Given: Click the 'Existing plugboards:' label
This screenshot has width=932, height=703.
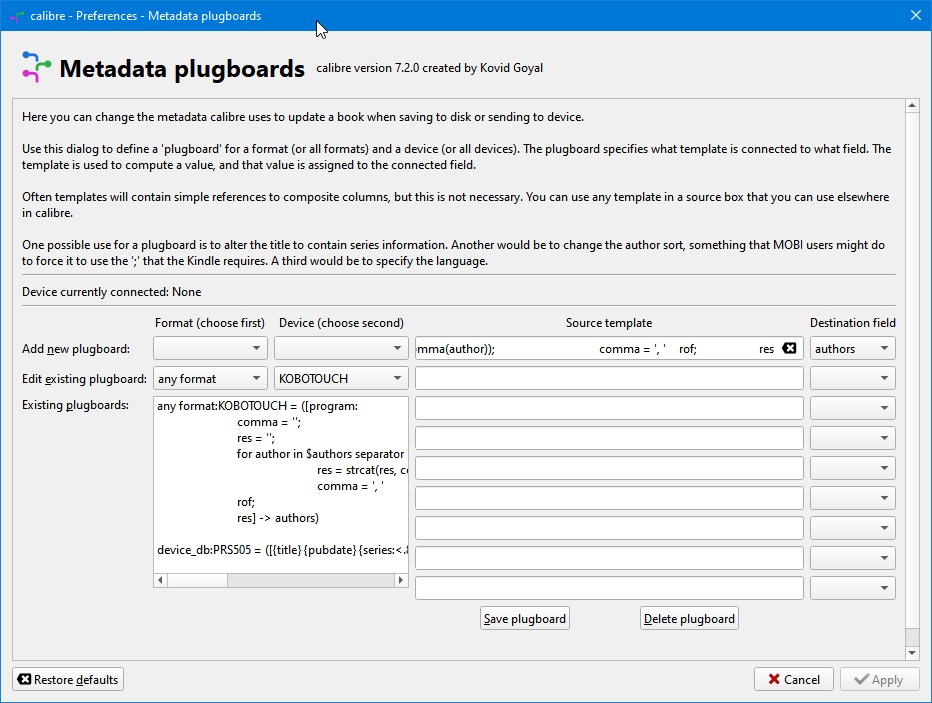Looking at the screenshot, I should coord(75,405).
